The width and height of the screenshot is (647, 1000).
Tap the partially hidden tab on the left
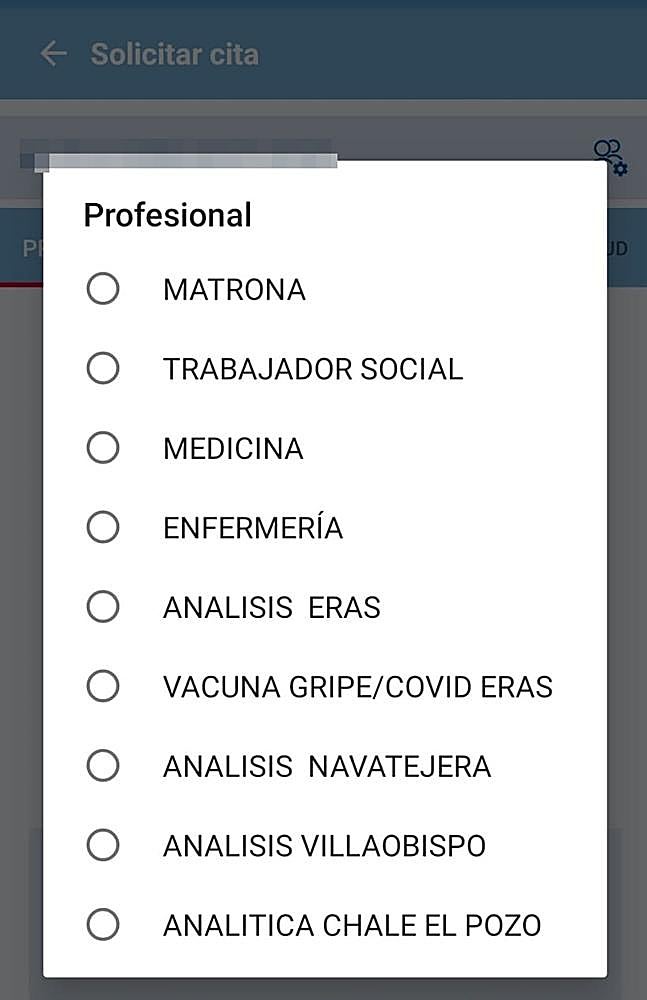point(30,248)
